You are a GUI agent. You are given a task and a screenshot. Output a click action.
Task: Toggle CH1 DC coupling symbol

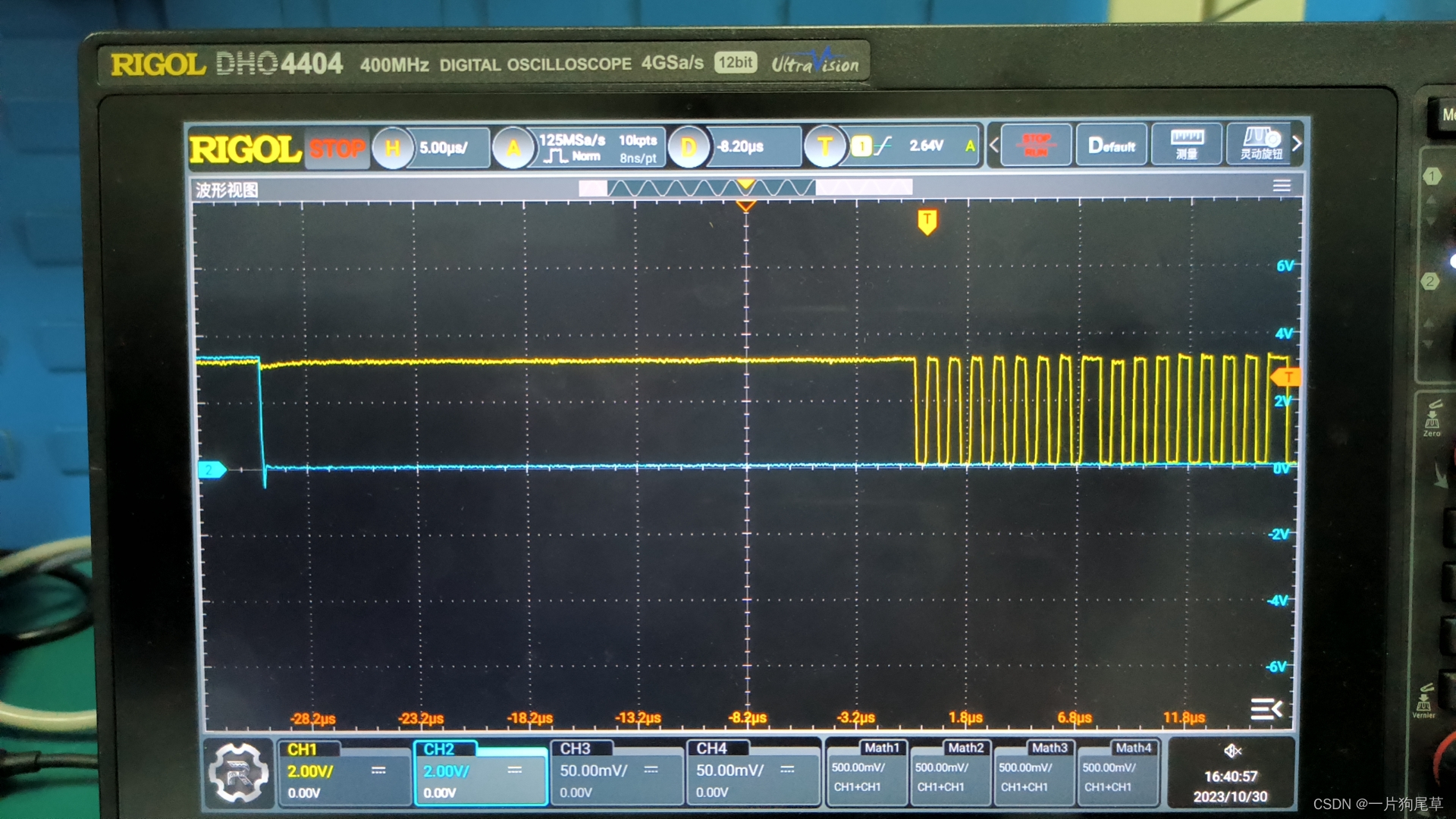[378, 770]
